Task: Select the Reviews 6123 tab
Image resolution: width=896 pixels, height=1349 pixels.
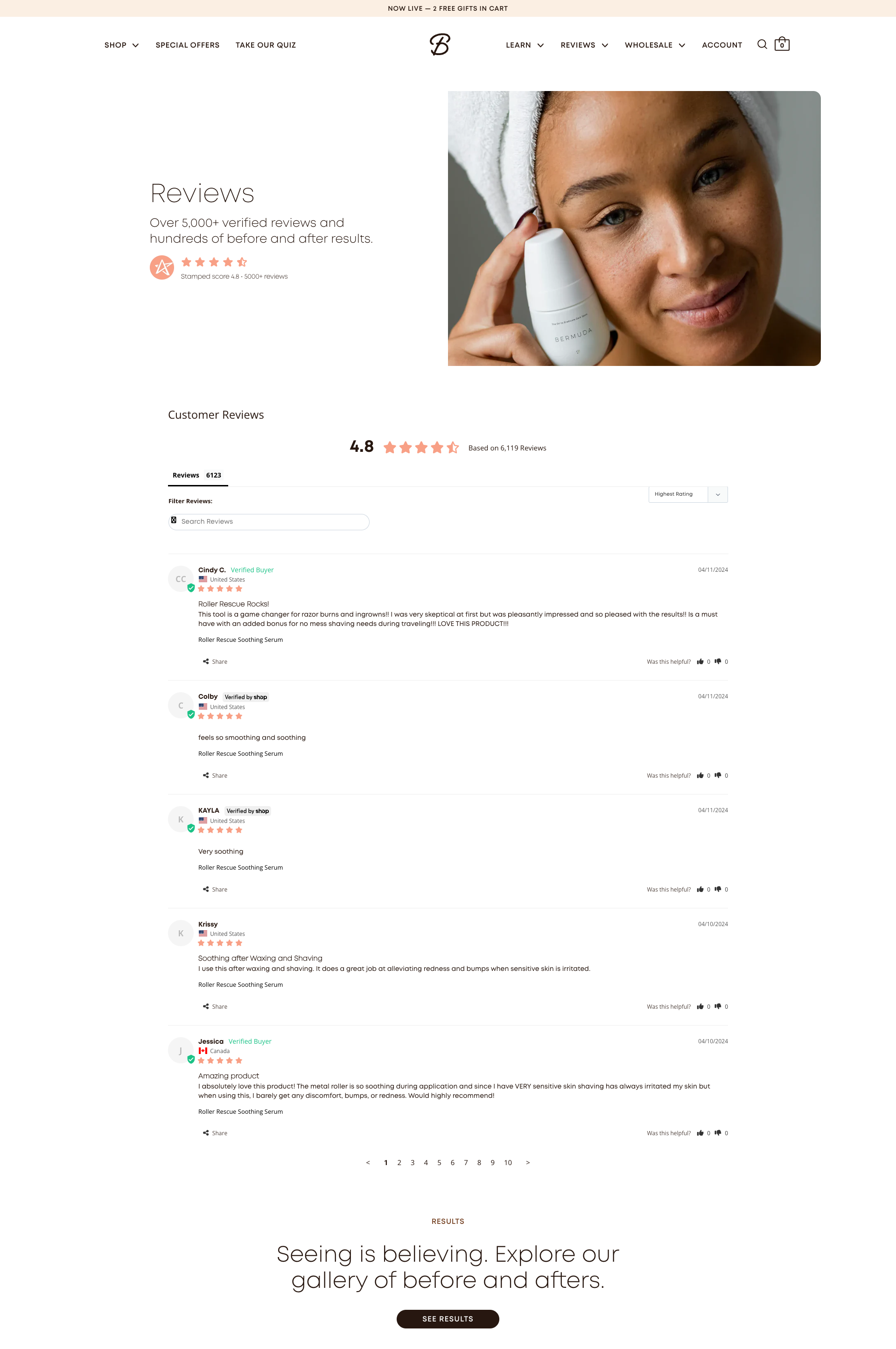Action: click(x=197, y=475)
